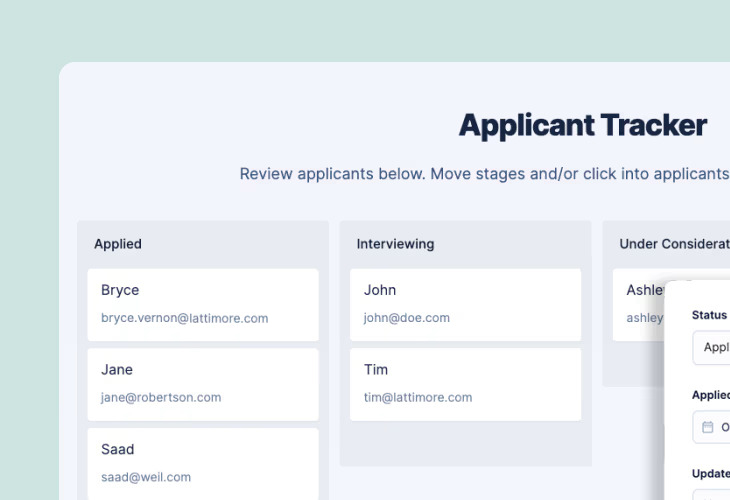Click jane@robertson.com email text
Screen dimensions: 730x500
pyautogui.click(x=161, y=397)
